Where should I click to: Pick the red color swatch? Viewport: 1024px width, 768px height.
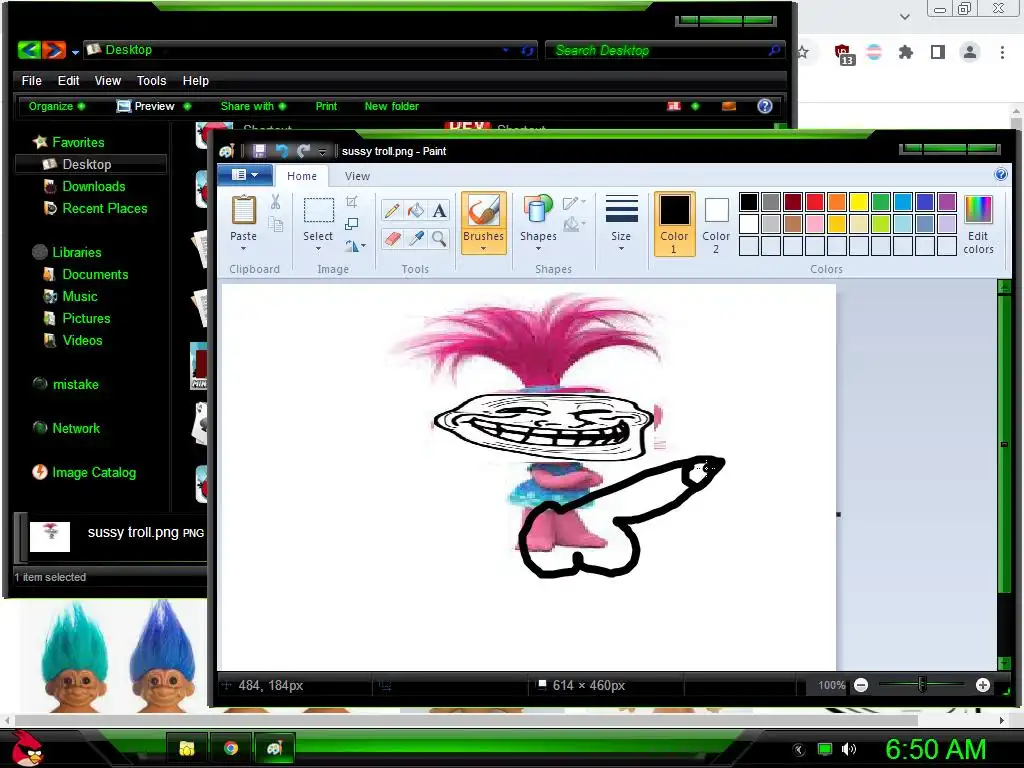pos(814,202)
